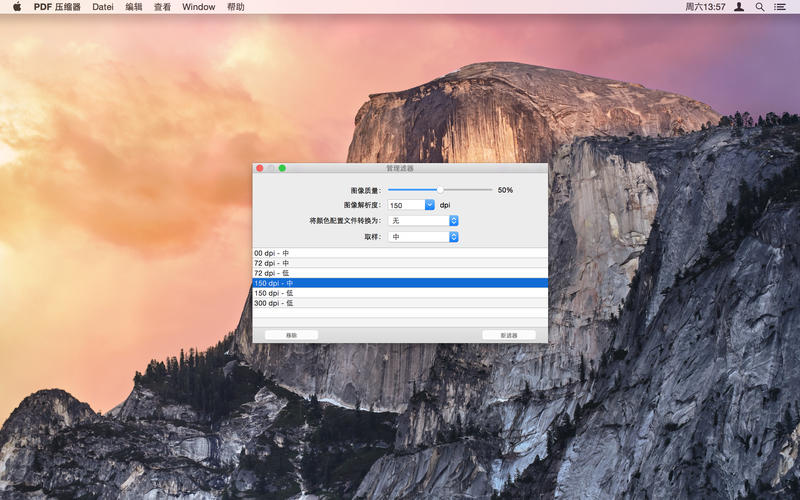Show Notification Center list icon

pos(780,7)
